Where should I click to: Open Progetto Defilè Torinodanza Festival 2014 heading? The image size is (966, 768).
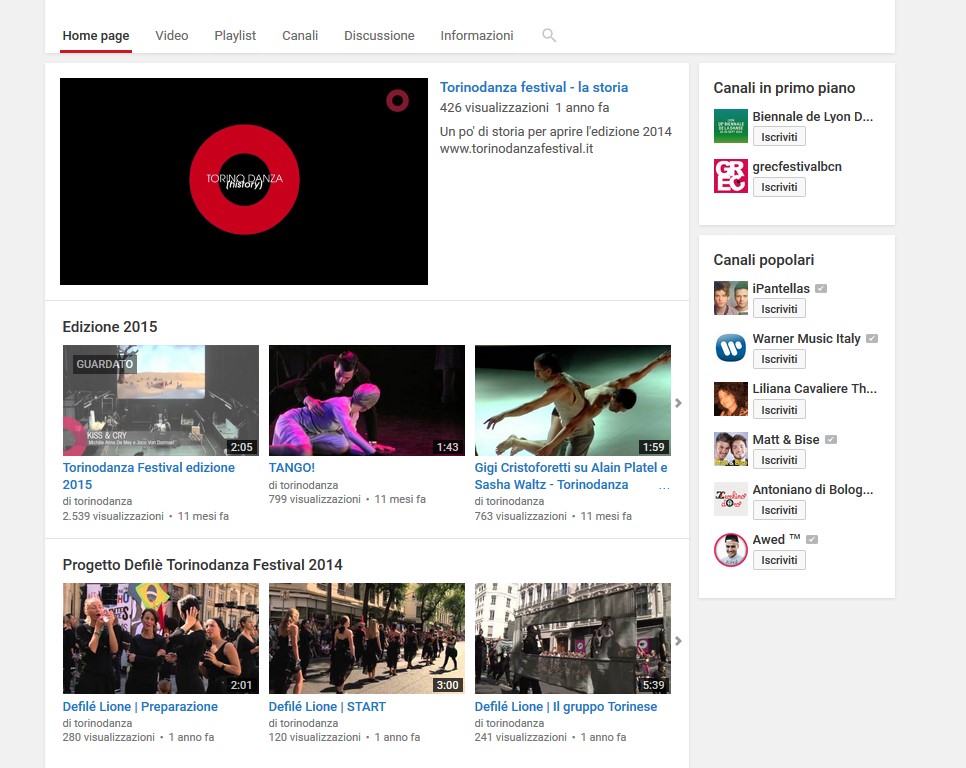click(x=203, y=565)
